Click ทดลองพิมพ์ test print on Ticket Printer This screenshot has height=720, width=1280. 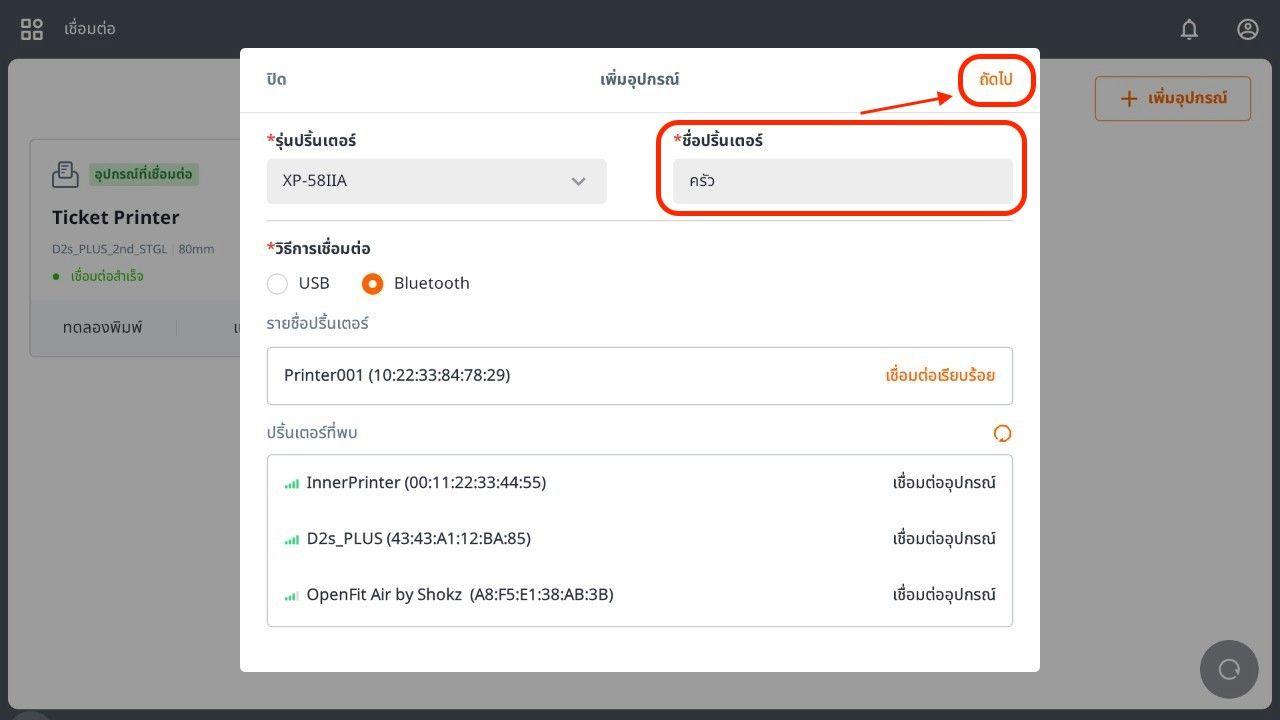[102, 328]
